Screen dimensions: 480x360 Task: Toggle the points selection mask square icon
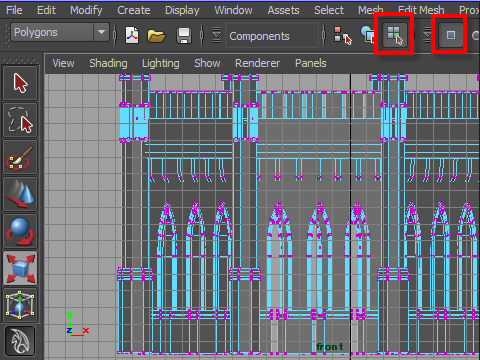tap(451, 35)
